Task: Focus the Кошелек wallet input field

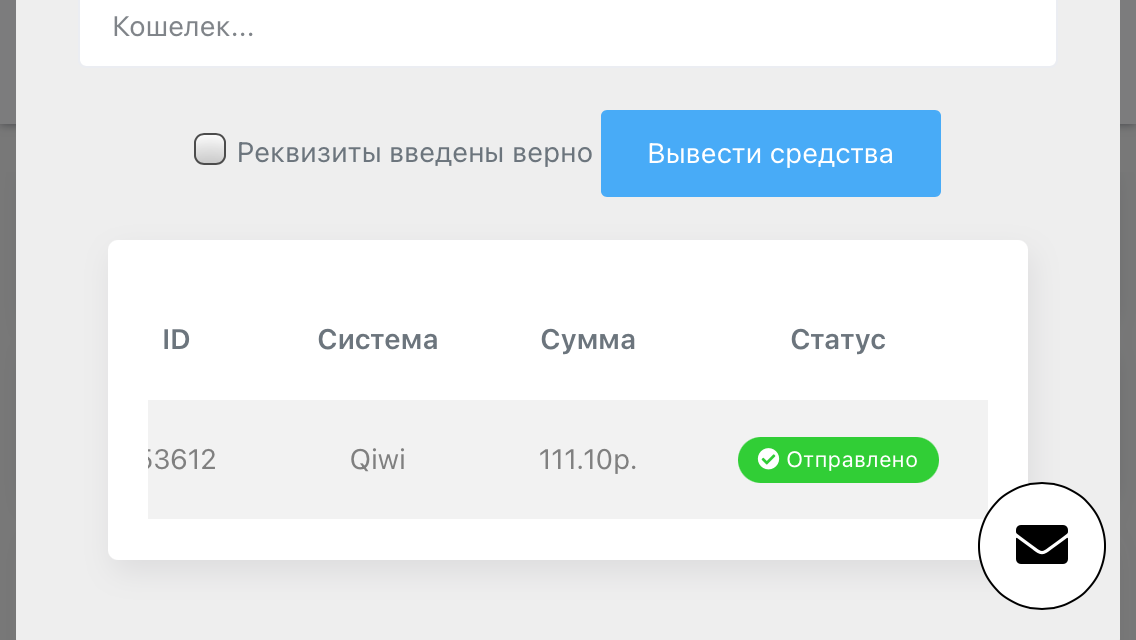Action: [567, 29]
